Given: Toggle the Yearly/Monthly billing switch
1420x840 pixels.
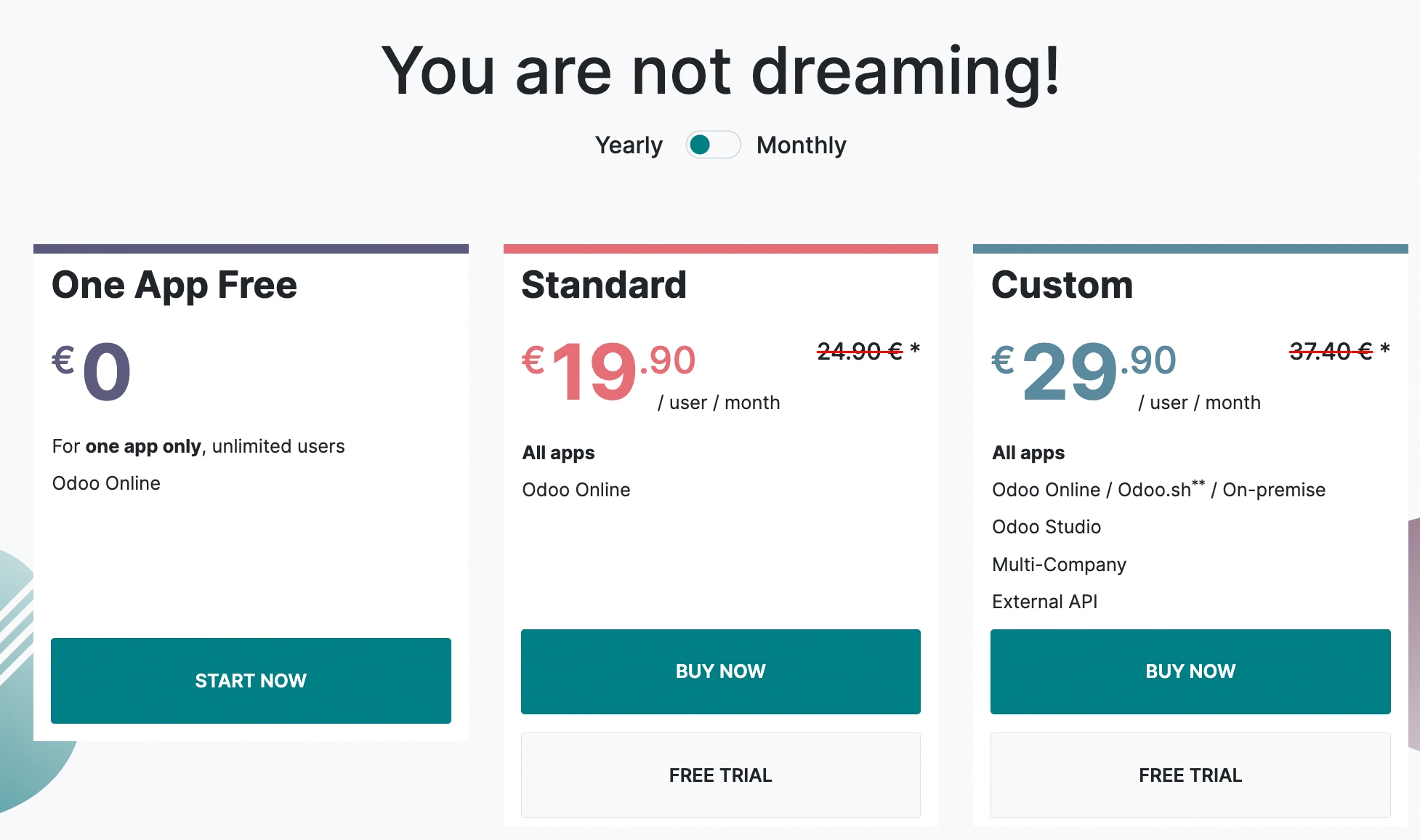Looking at the screenshot, I should pos(713,145).
